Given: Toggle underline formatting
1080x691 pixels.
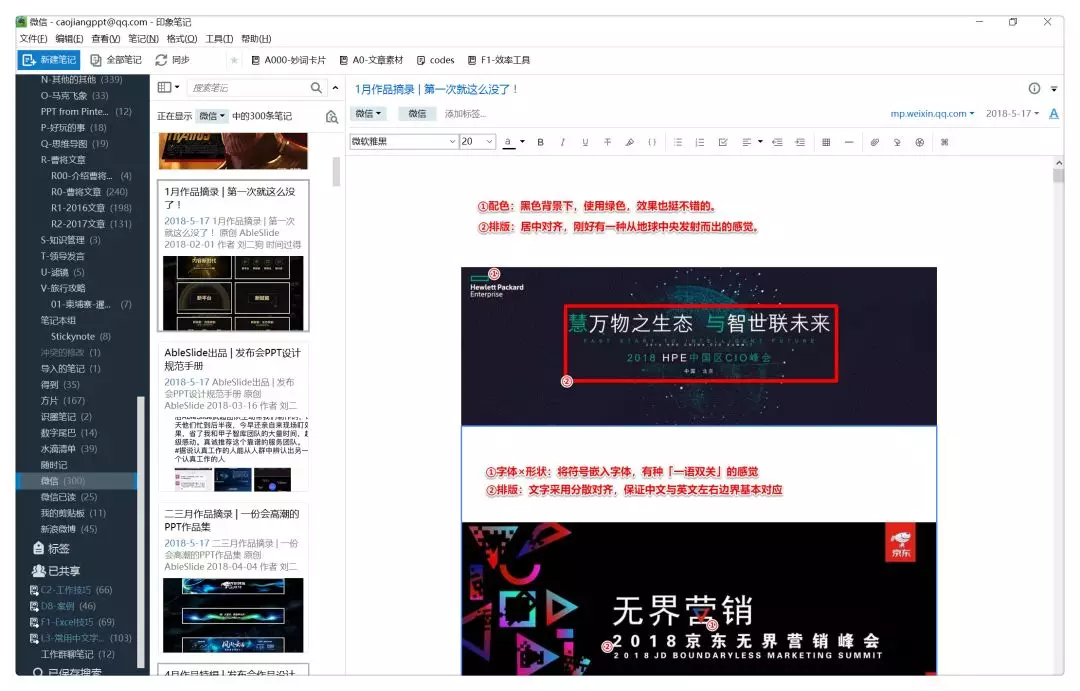Looking at the screenshot, I should click(x=585, y=142).
